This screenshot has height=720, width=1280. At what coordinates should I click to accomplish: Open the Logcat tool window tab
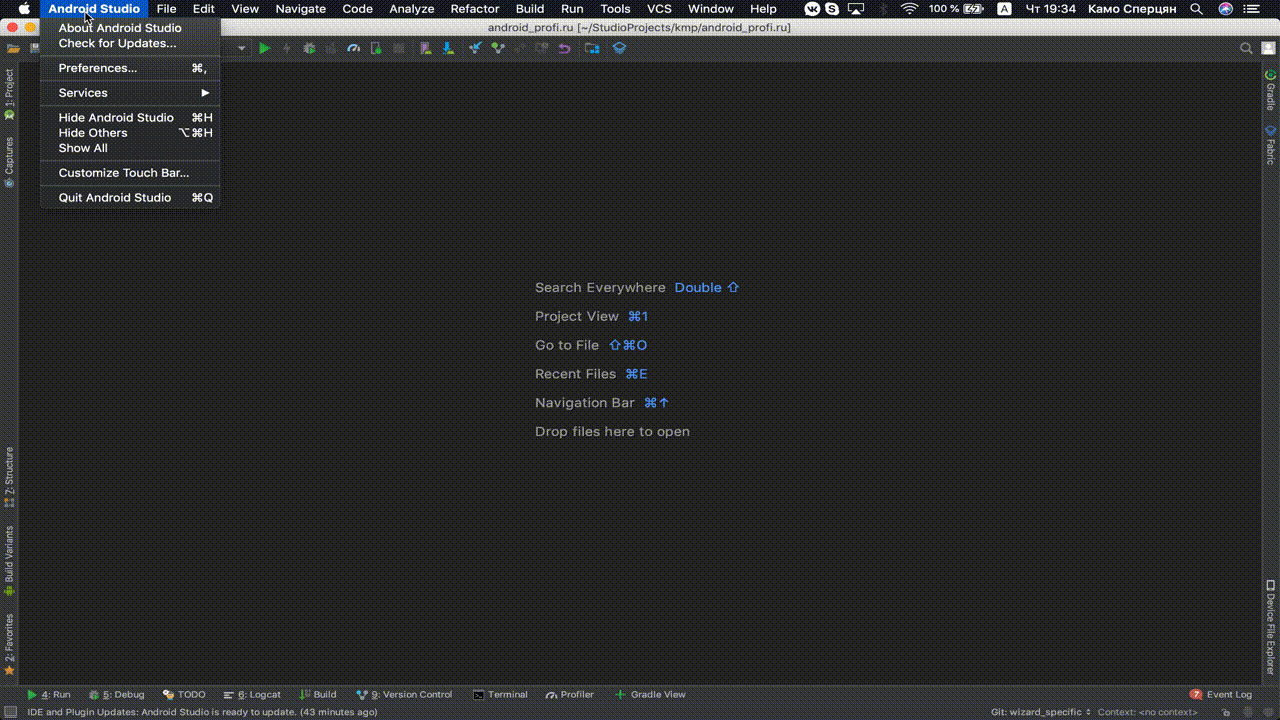point(253,694)
